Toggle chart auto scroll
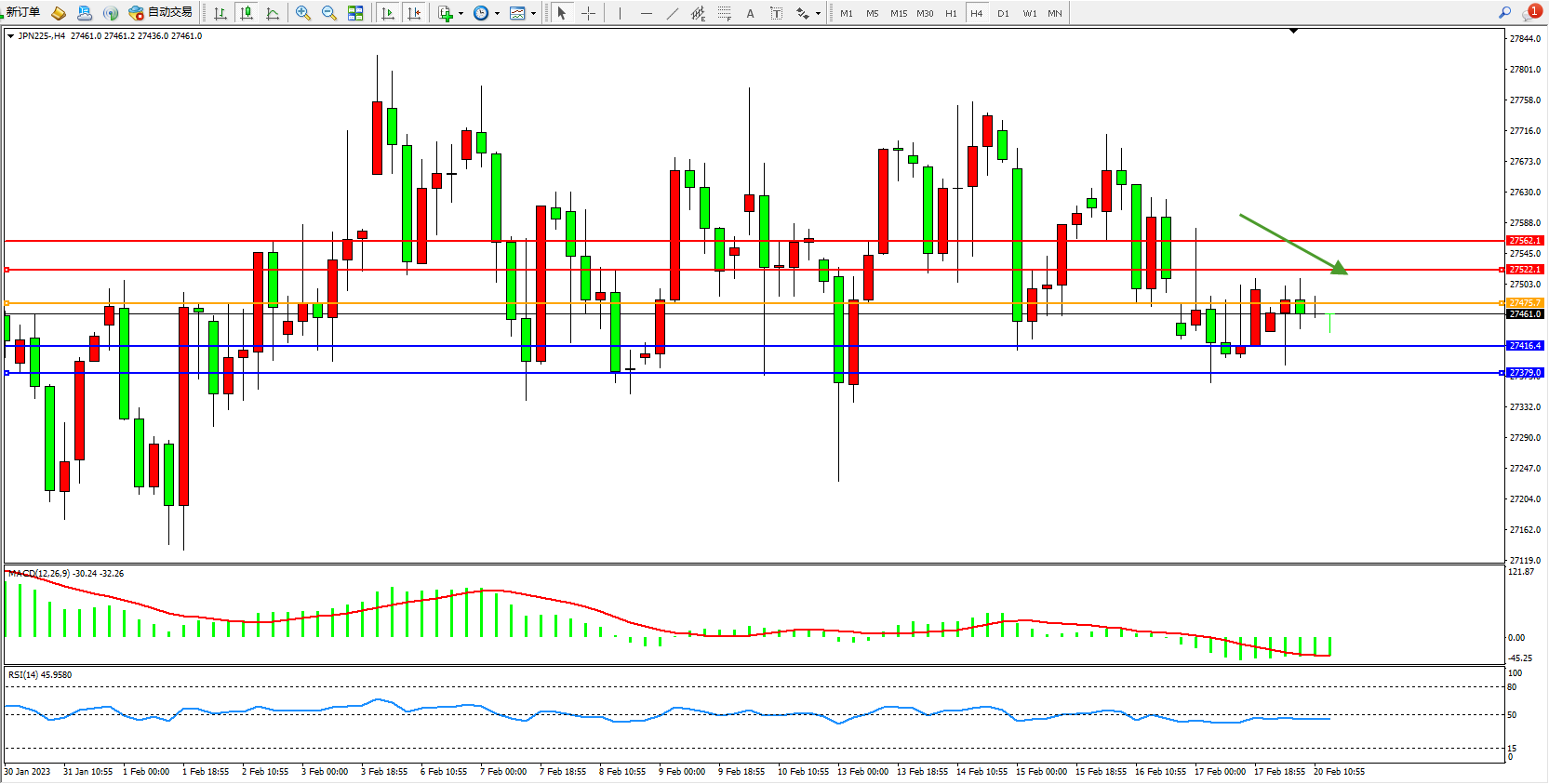 [x=388, y=13]
